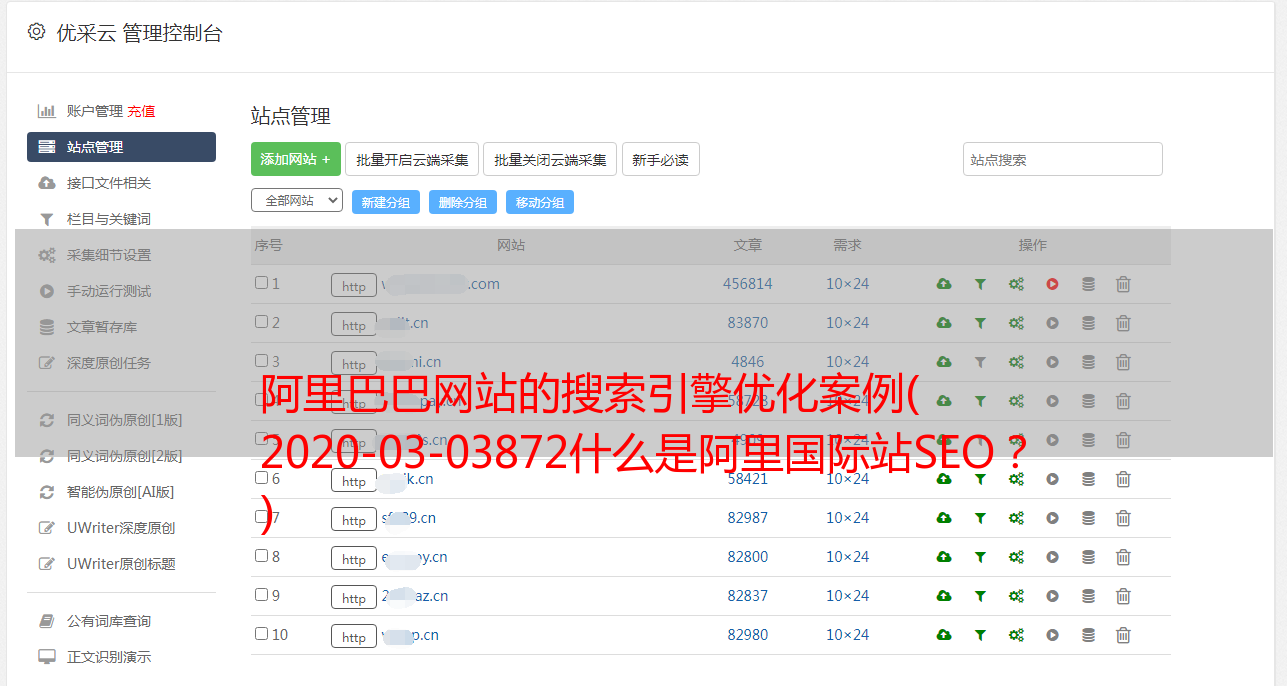This screenshot has height=686, width=1287.
Task: Delete site 1 with its trash icon
Action: pyautogui.click(x=1123, y=284)
